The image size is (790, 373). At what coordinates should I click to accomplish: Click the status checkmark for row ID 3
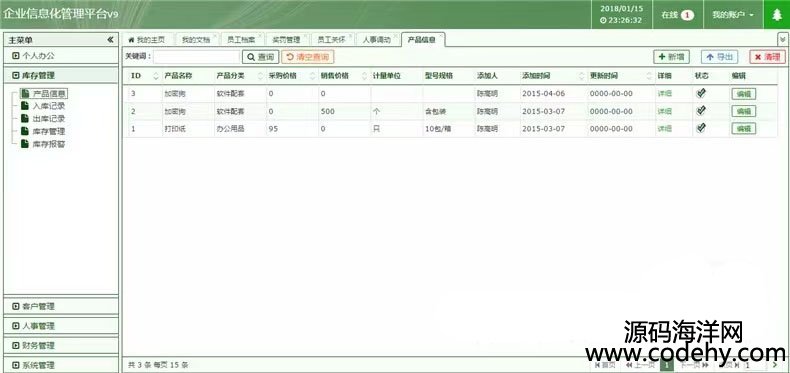700,93
